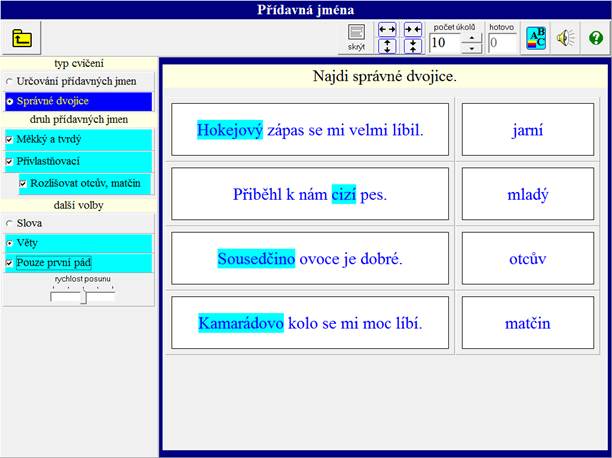Open help with green question mark
The image size is (612, 458).
coord(596,38)
